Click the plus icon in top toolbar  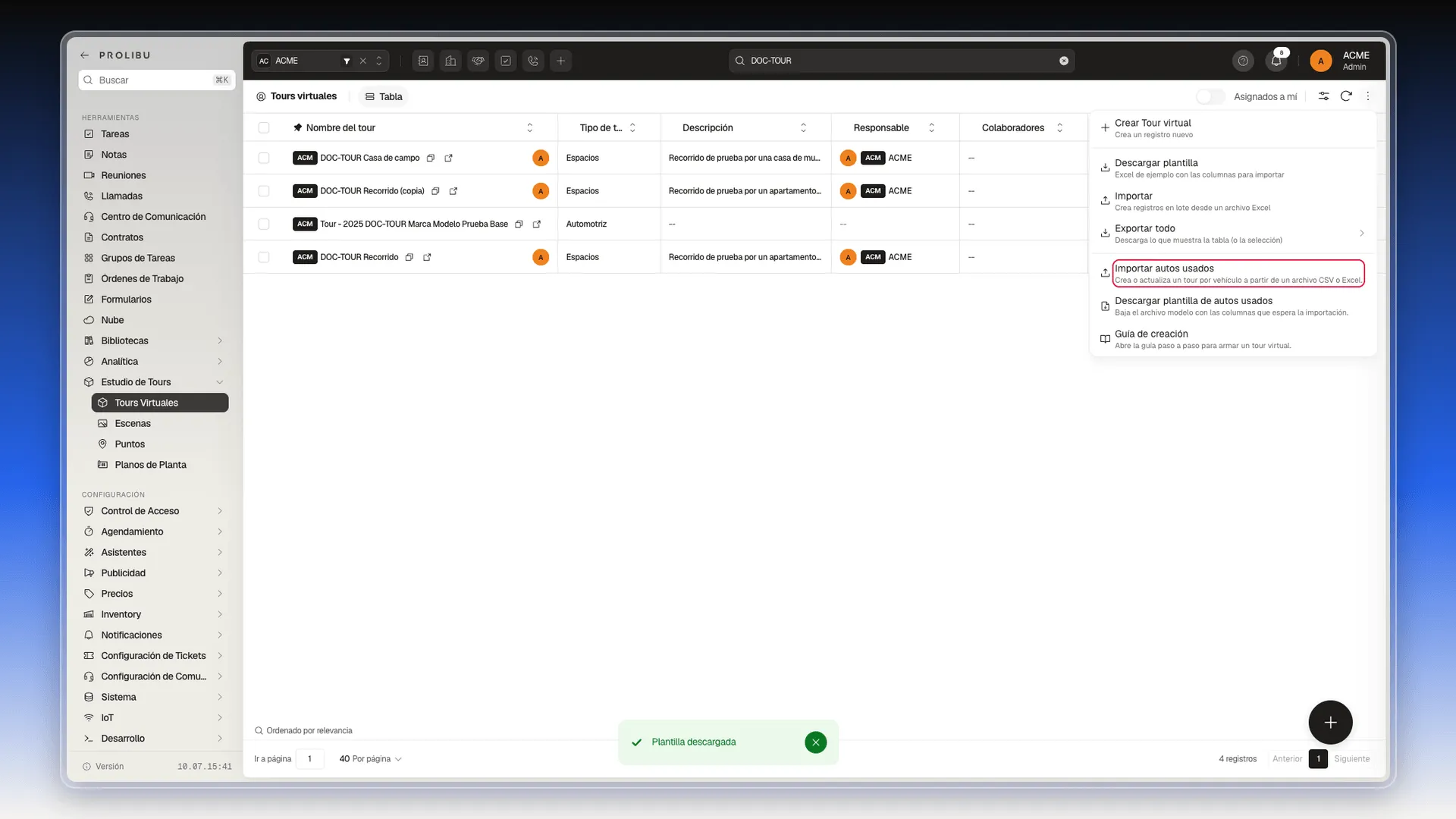[x=560, y=61]
